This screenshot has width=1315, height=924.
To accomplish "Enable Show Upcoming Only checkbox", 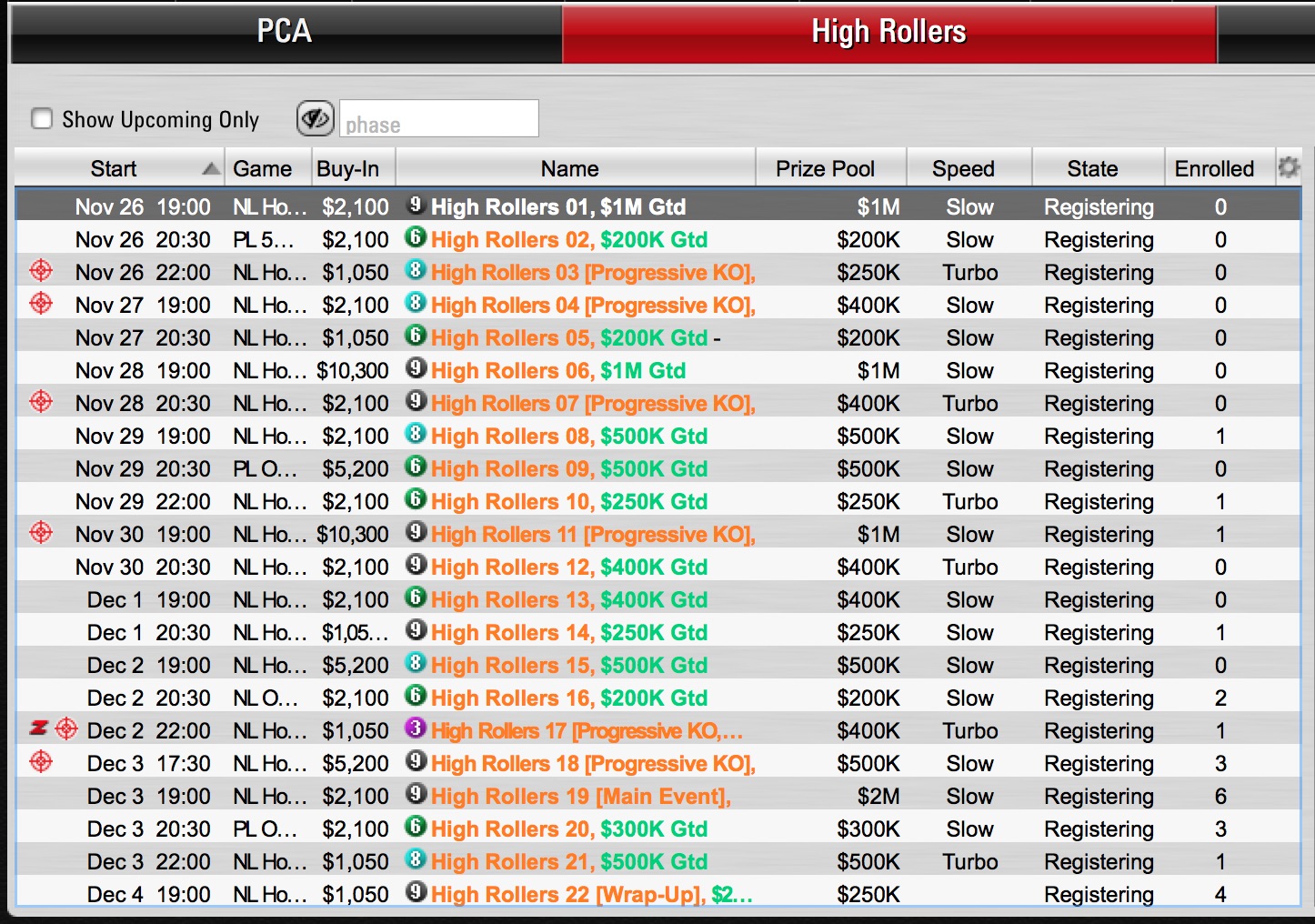I will pos(42,119).
